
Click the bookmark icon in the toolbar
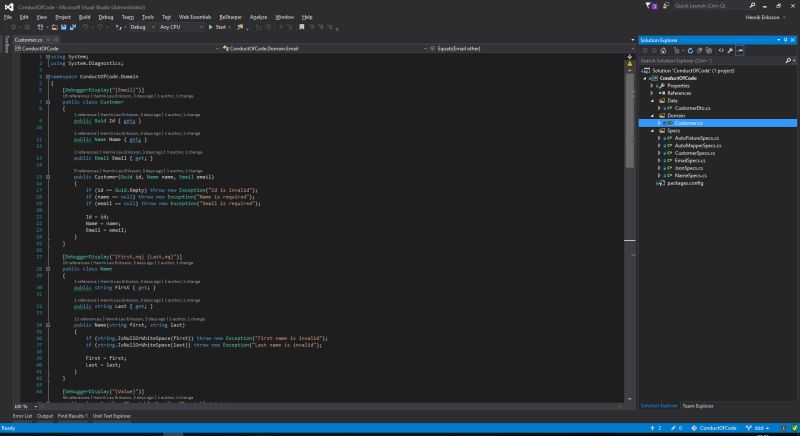click(x=302, y=27)
